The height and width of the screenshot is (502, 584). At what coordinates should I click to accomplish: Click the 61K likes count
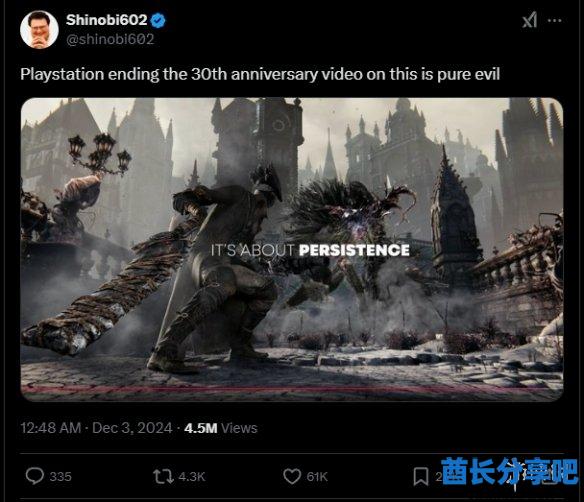click(x=317, y=477)
